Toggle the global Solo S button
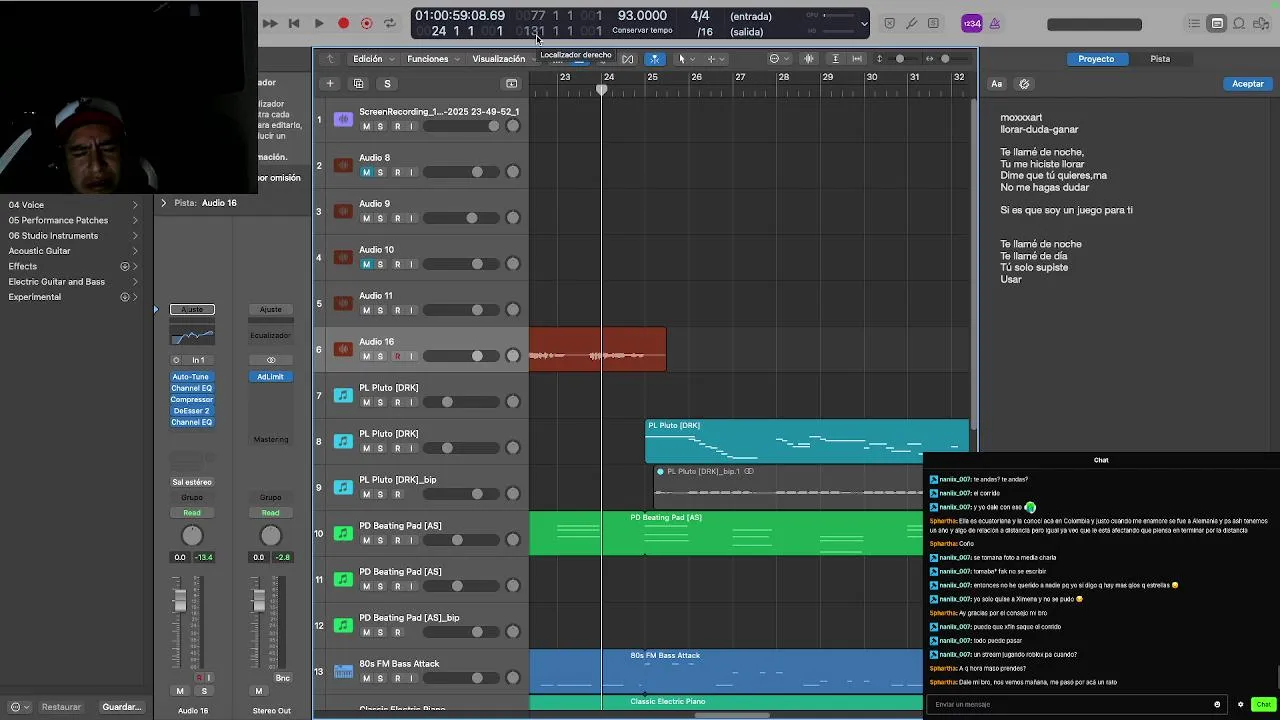1280x720 pixels. tap(388, 84)
